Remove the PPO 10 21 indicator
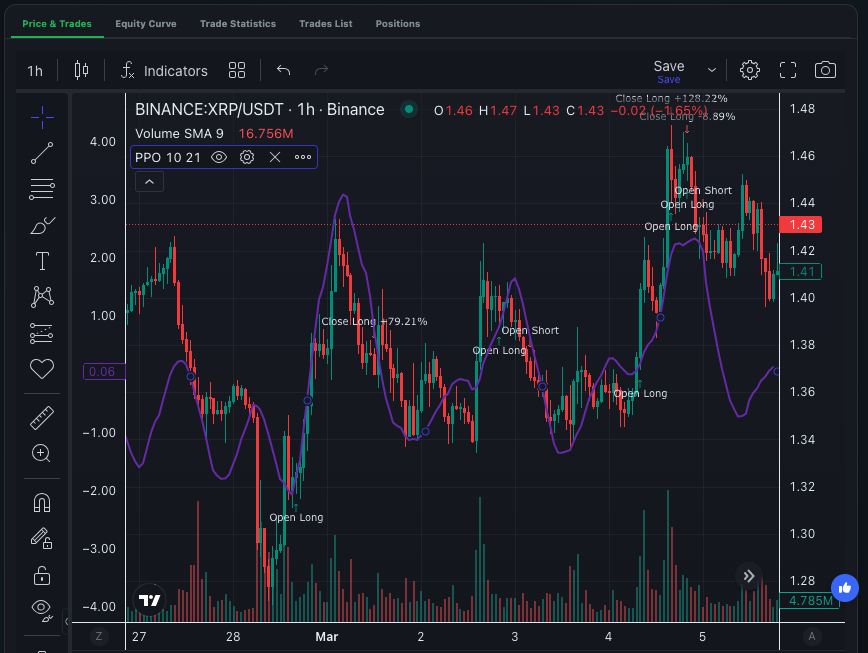This screenshot has width=868, height=653. pos(275,157)
